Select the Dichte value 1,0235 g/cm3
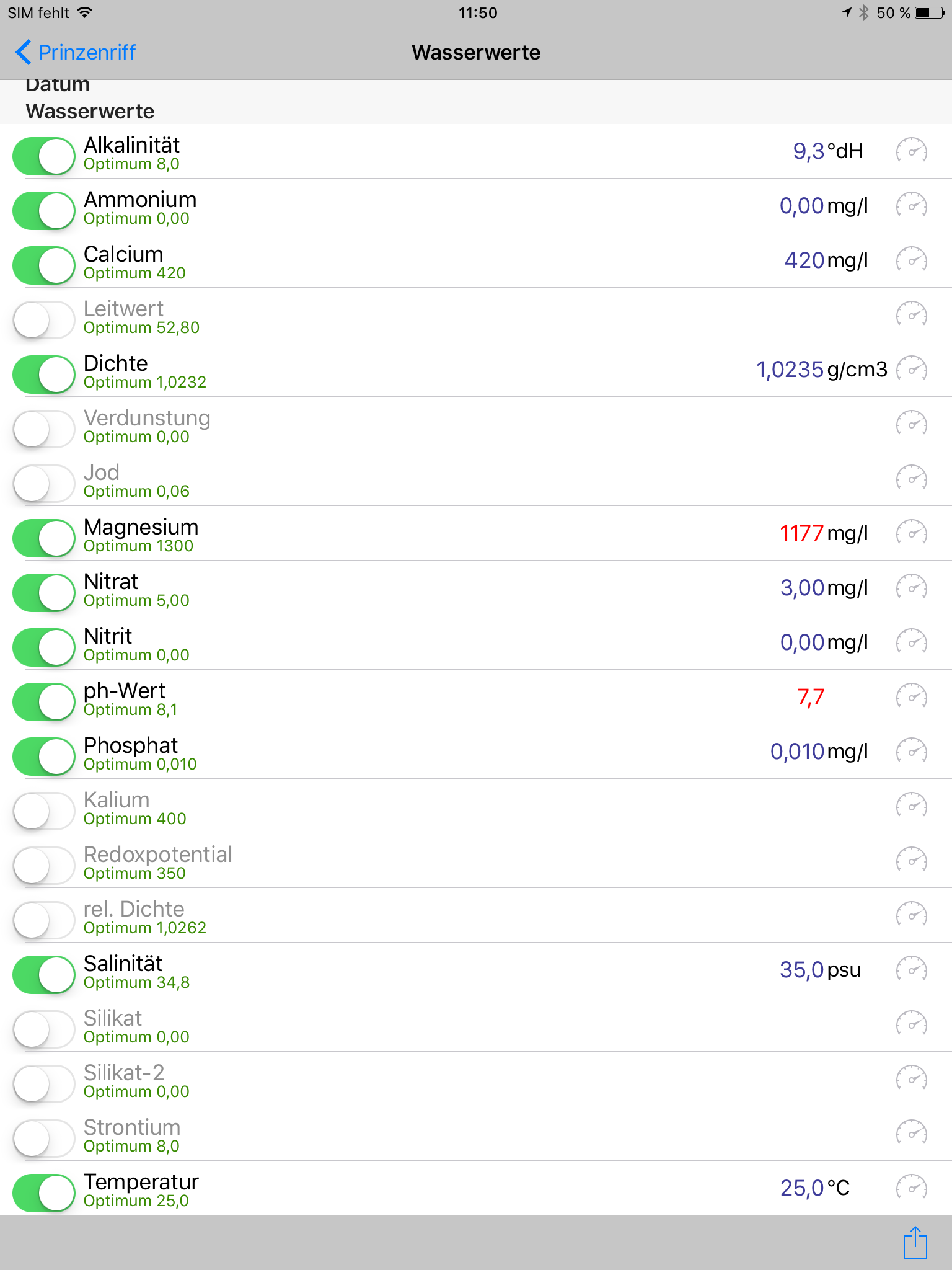 821,370
